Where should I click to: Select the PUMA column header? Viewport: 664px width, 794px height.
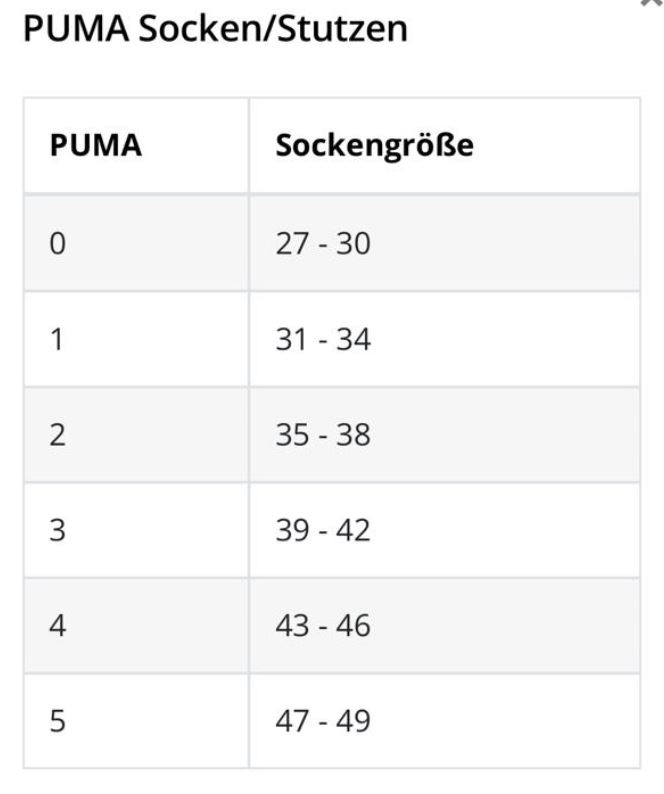95,146
